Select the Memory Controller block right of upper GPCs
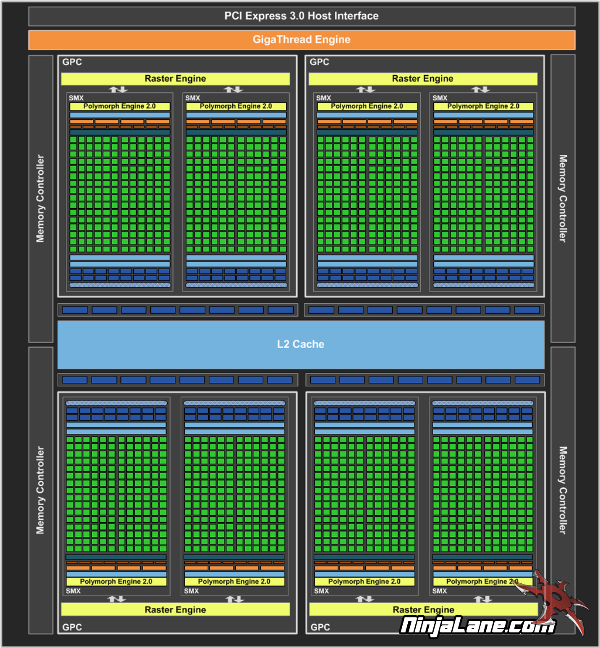This screenshot has width=600, height=648. click(563, 199)
